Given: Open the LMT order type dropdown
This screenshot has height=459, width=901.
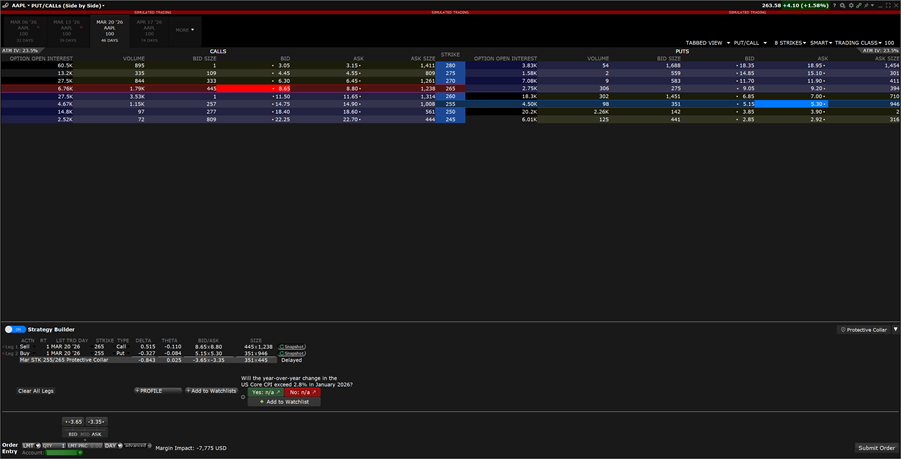Looking at the screenshot, I should 31,445.
